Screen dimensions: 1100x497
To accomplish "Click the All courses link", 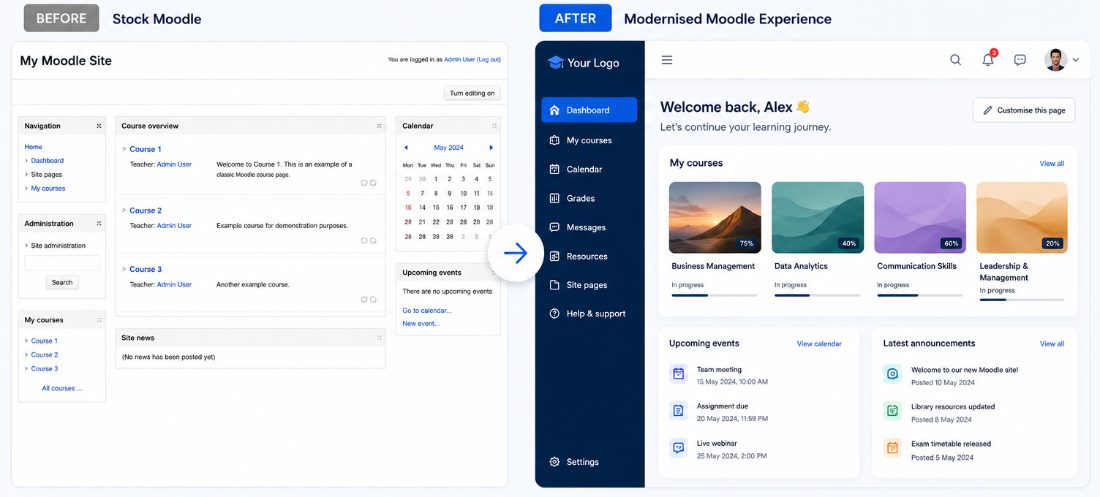I will pos(62,388).
